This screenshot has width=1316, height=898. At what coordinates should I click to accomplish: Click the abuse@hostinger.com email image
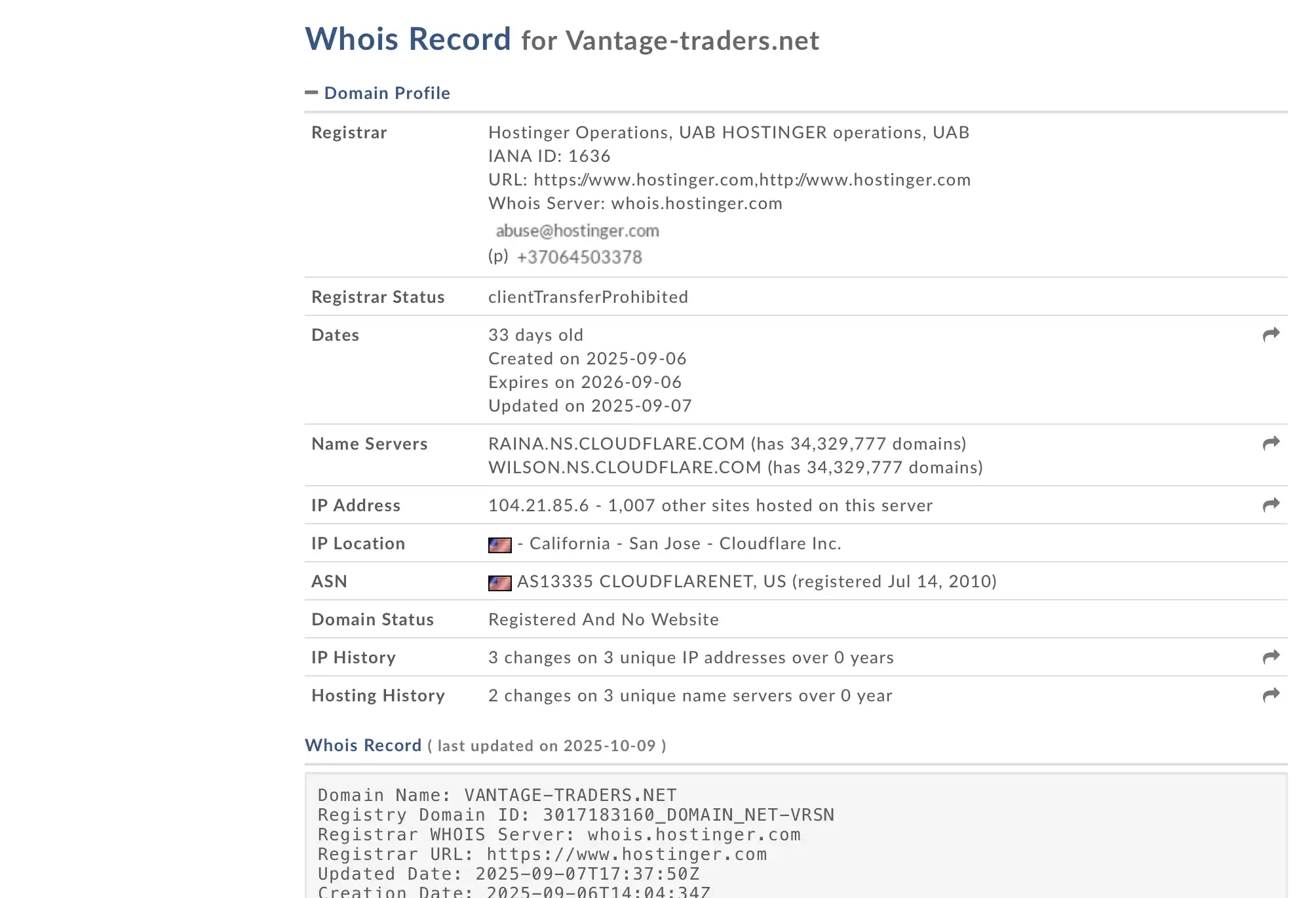tap(577, 231)
